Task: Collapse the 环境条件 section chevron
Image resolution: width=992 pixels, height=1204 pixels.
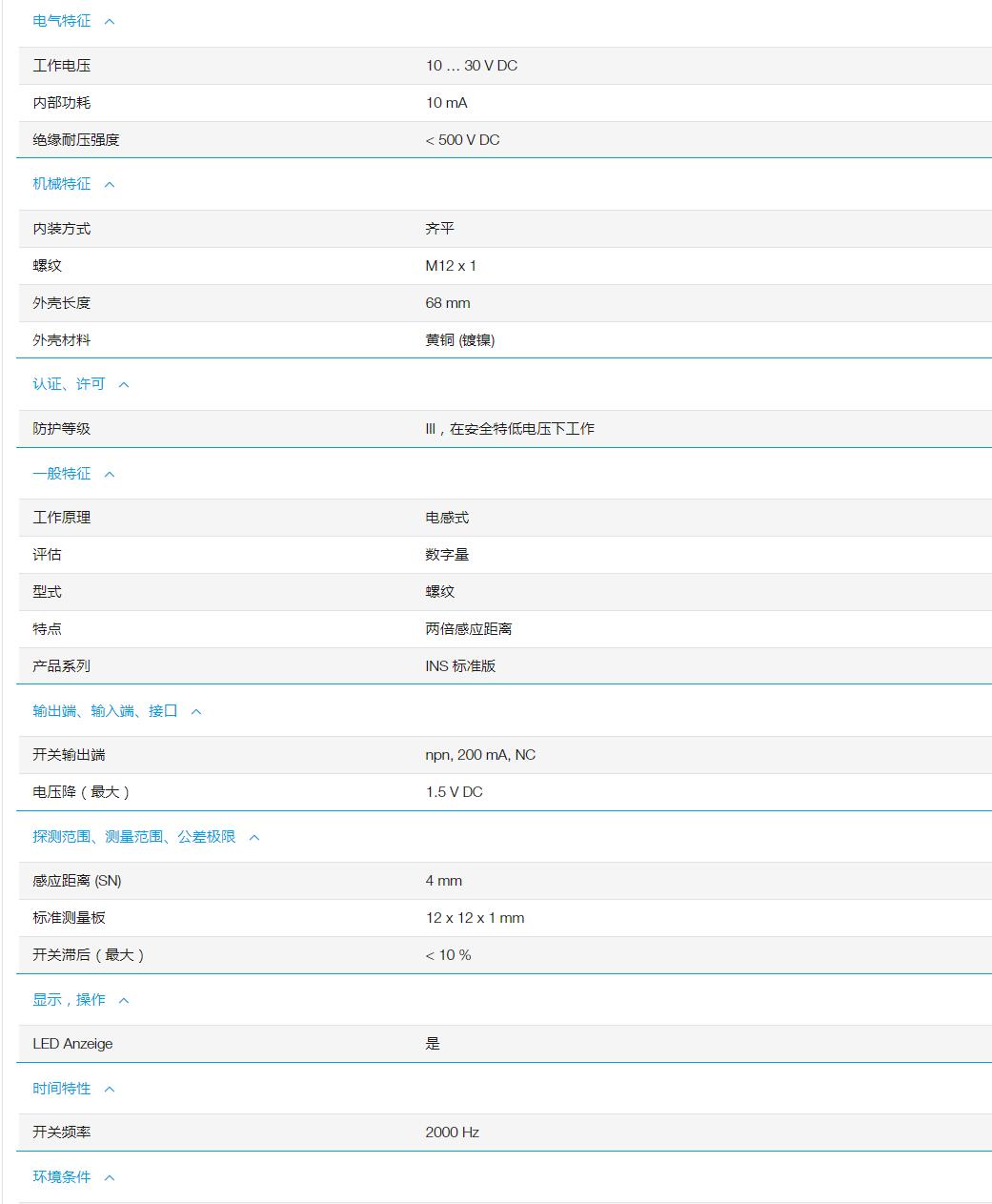Action: coord(111,1176)
